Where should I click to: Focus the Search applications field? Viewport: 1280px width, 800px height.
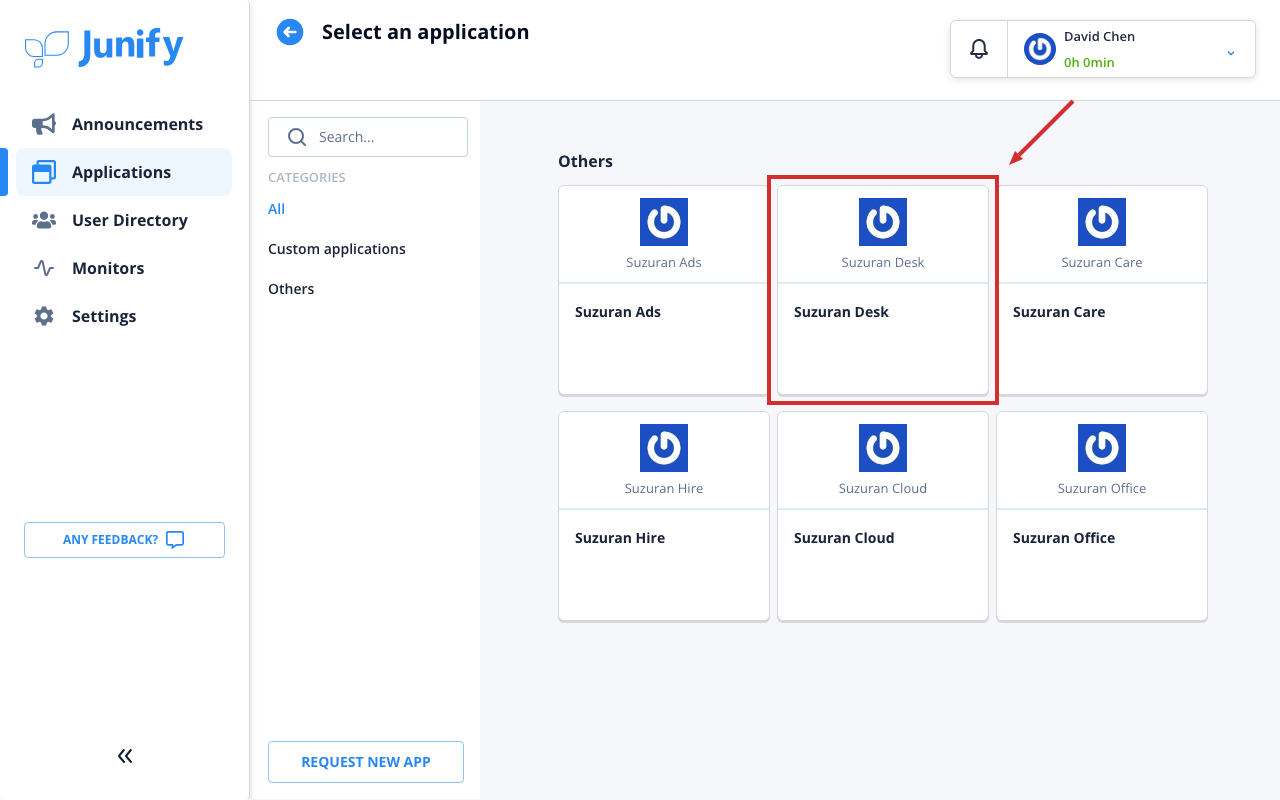[x=368, y=137]
